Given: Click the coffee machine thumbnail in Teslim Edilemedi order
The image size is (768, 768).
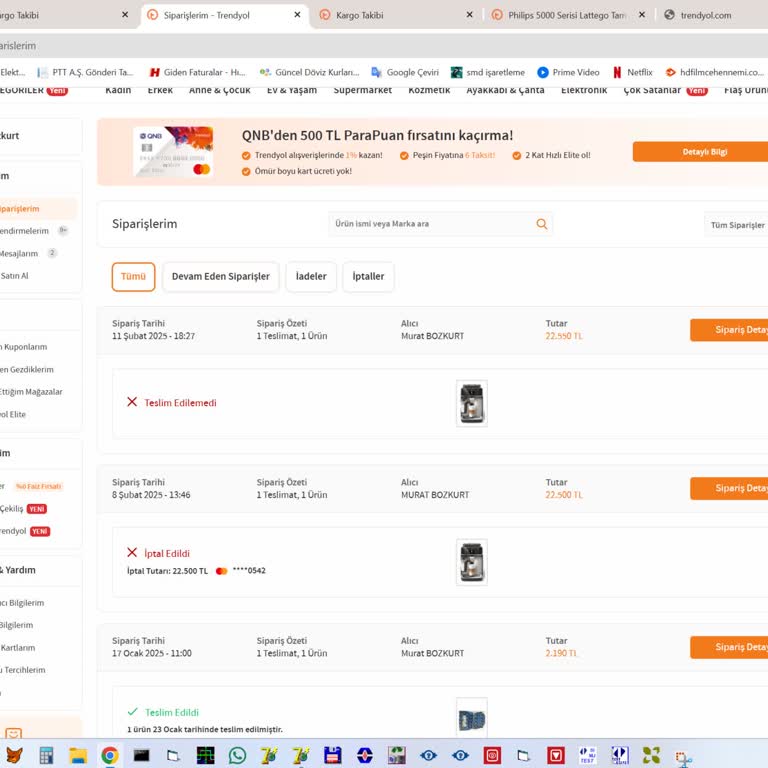Looking at the screenshot, I should [x=472, y=404].
